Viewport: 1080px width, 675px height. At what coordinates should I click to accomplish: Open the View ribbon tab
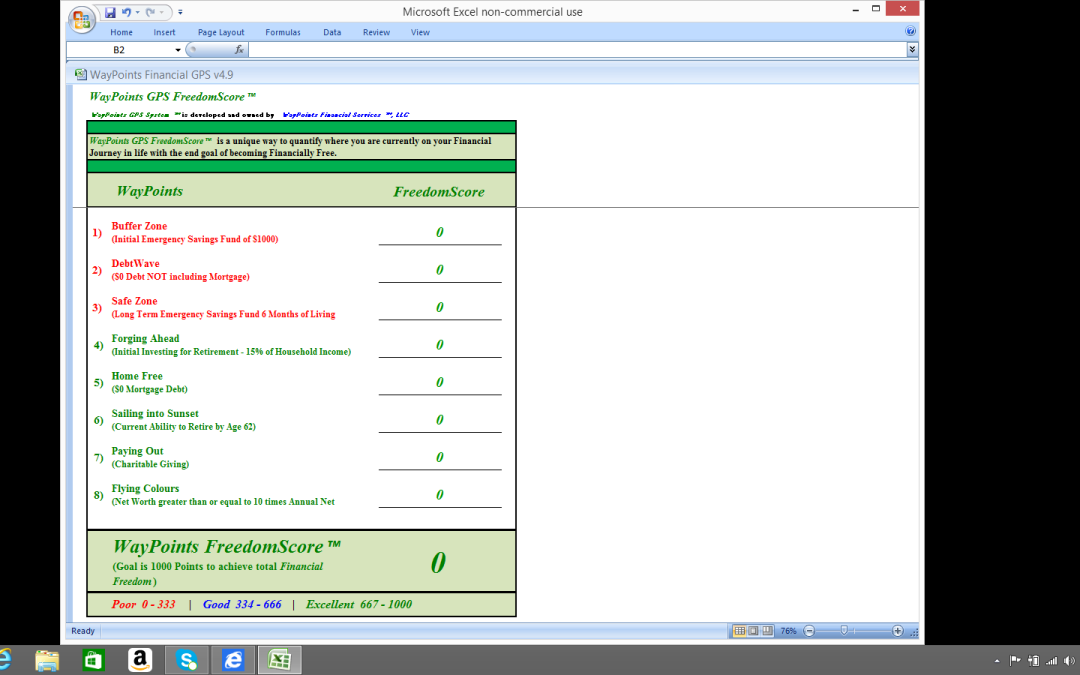coord(420,32)
